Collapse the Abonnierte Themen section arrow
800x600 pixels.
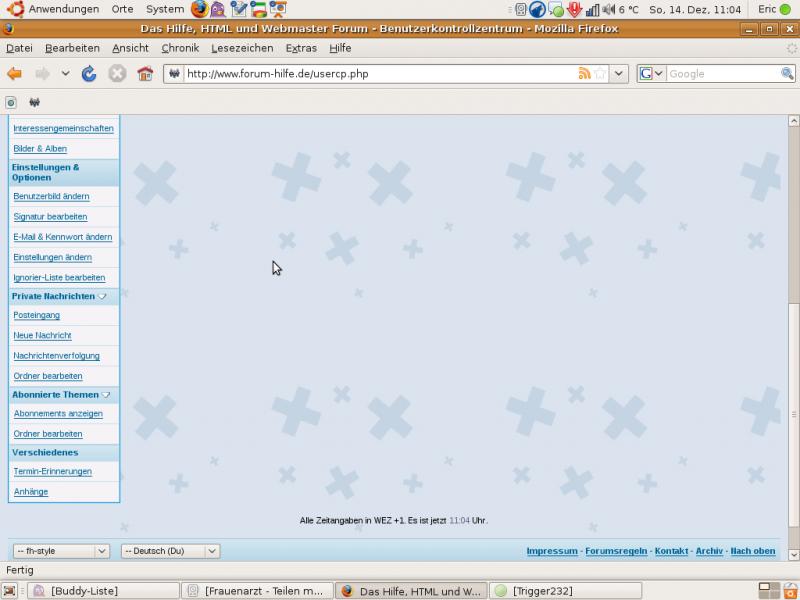(106, 395)
